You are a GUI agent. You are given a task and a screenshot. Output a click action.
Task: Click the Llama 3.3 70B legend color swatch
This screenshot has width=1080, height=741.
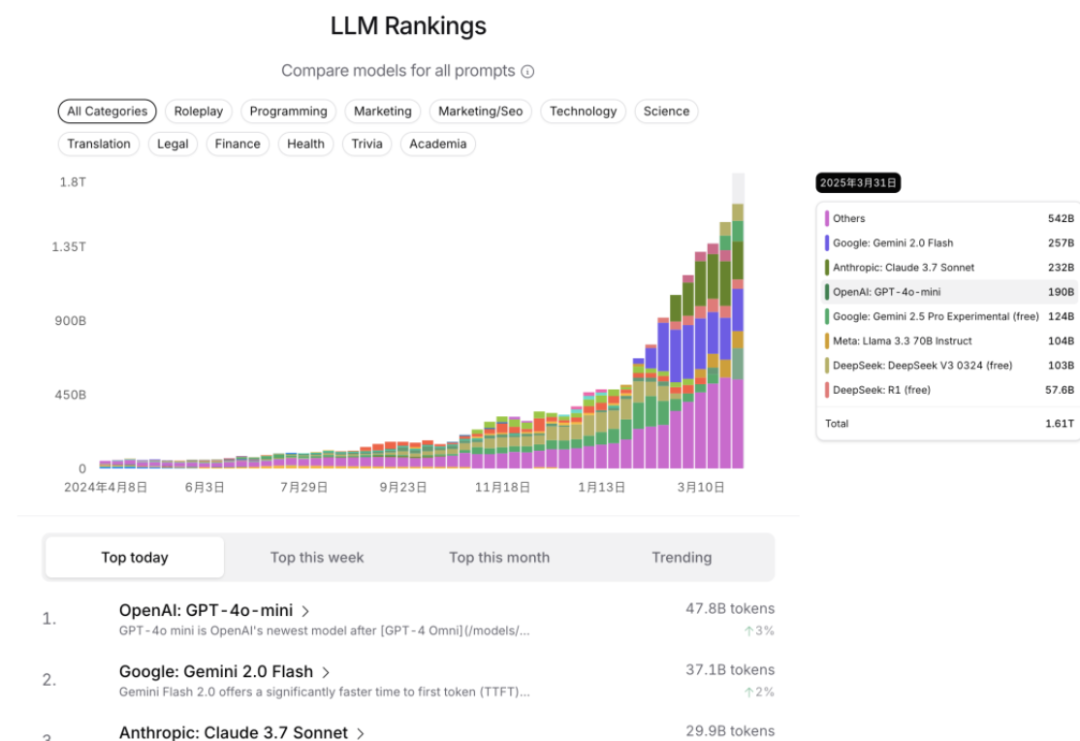pyautogui.click(x=827, y=341)
